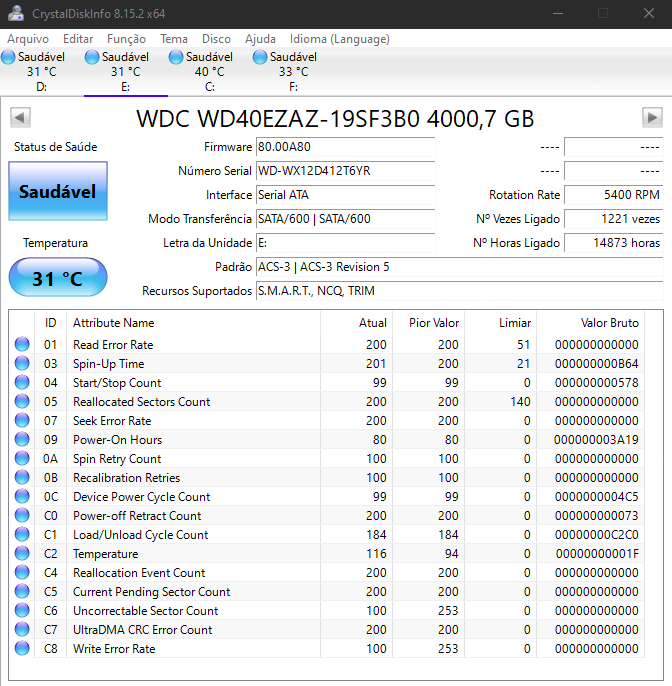This screenshot has height=686, width=672.
Task: Select the Power-On Hours attribute name
Action: [x=117, y=440]
